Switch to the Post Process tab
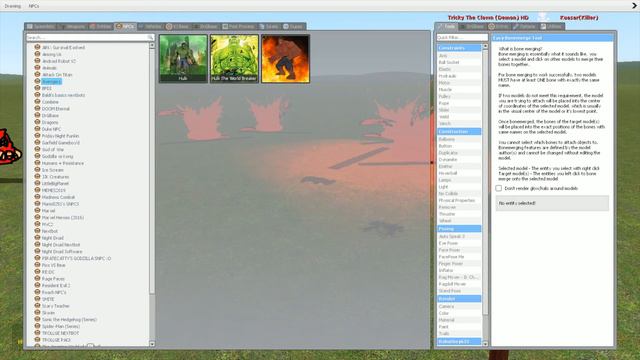The height and width of the screenshot is (360, 640). click(238, 26)
